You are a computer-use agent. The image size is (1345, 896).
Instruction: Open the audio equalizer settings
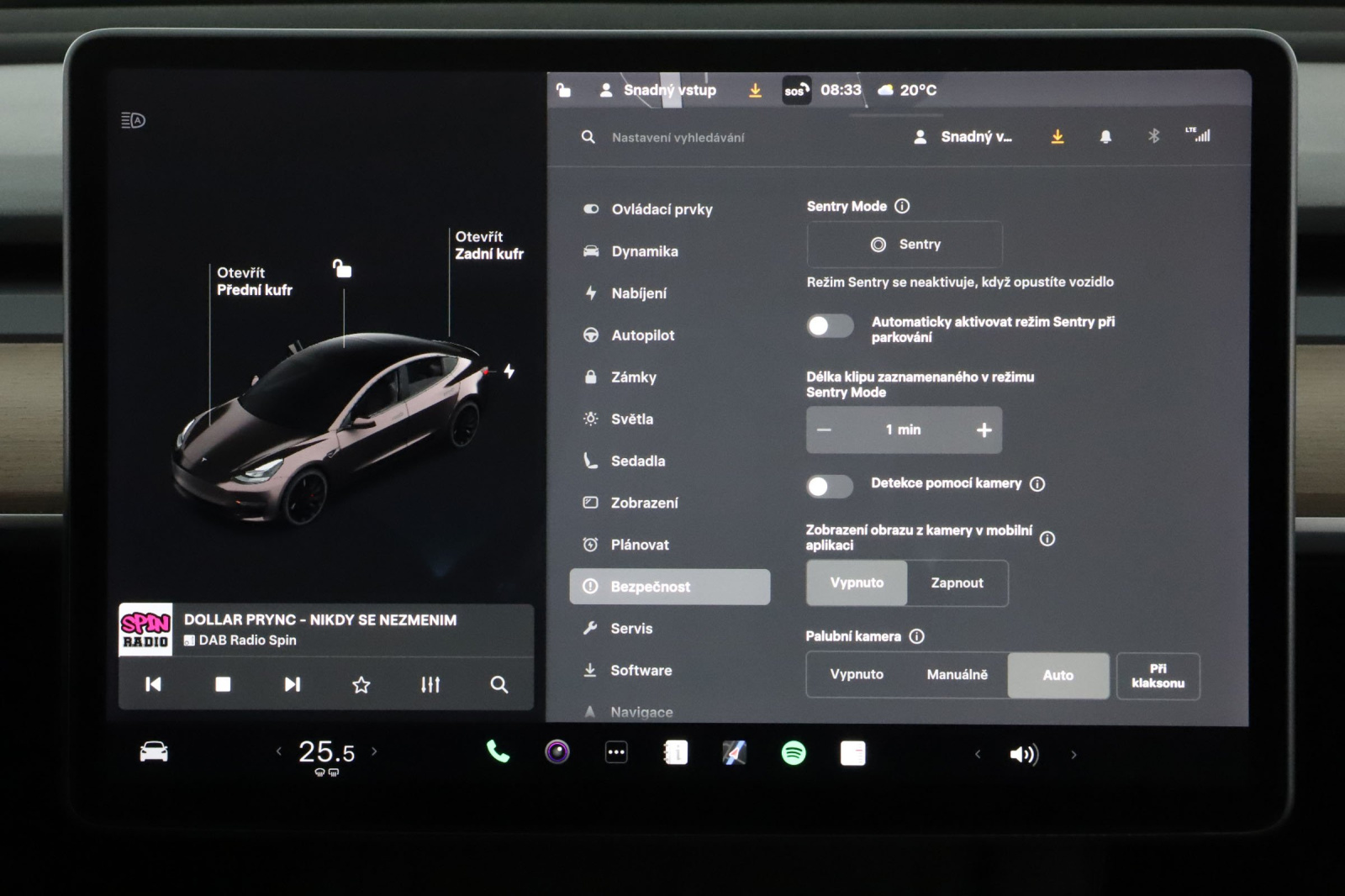[430, 685]
